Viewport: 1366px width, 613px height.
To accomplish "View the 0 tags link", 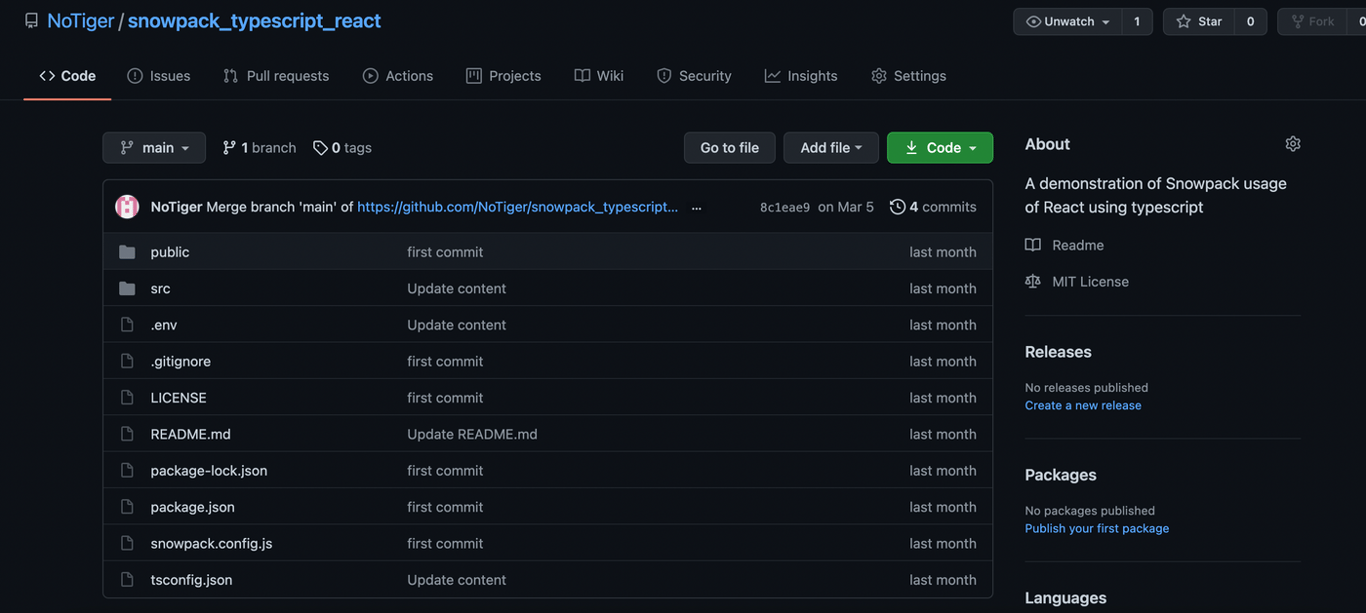I will [x=342, y=148].
